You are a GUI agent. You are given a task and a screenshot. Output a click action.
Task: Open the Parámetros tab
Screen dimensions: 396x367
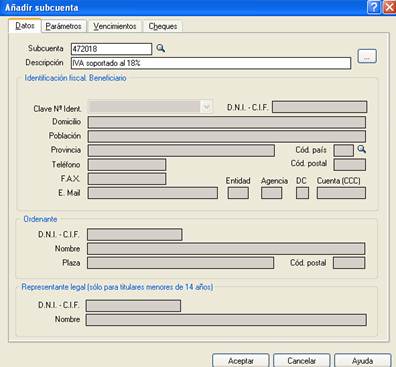pos(64,26)
